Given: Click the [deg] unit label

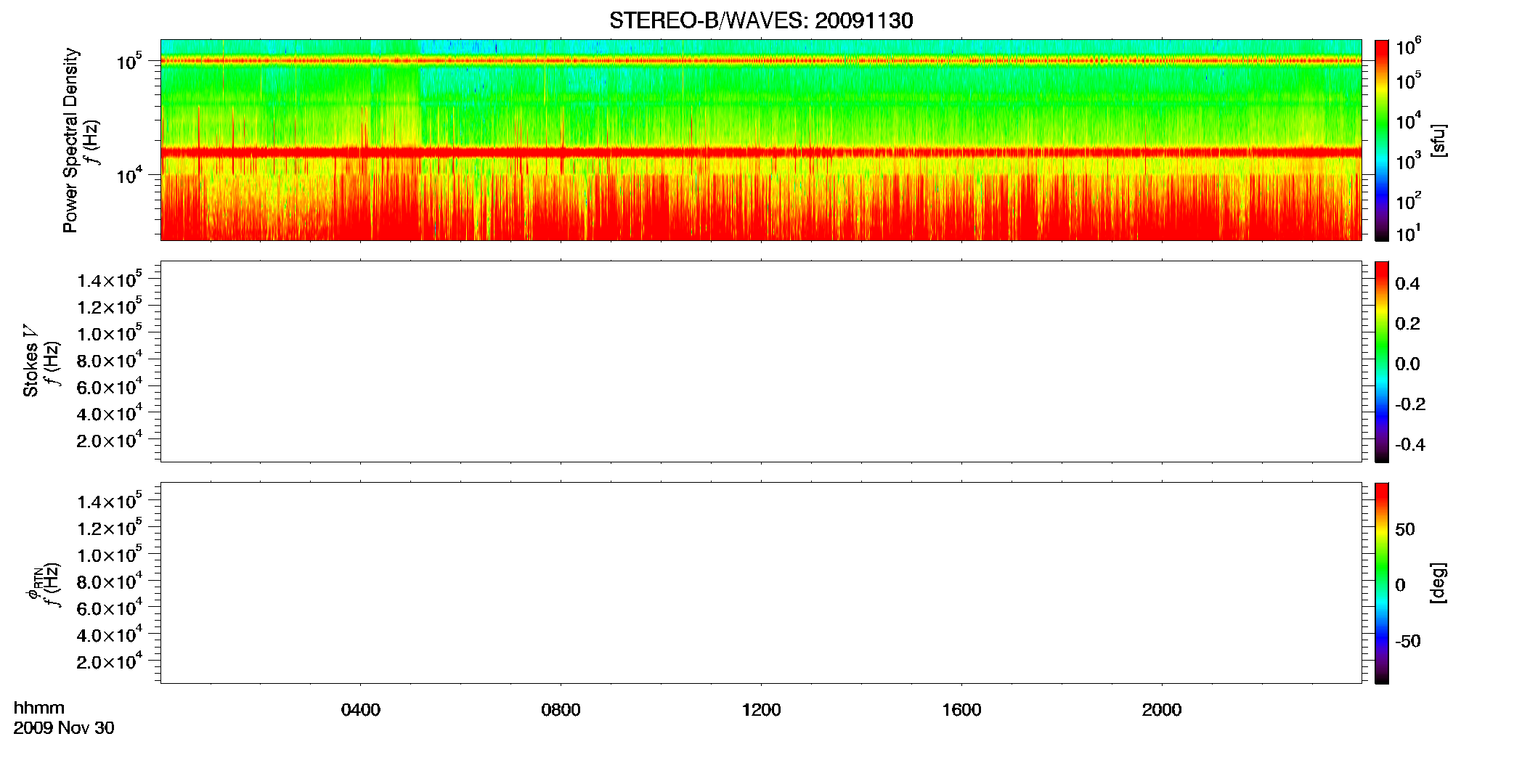Looking at the screenshot, I should tap(1438, 583).
